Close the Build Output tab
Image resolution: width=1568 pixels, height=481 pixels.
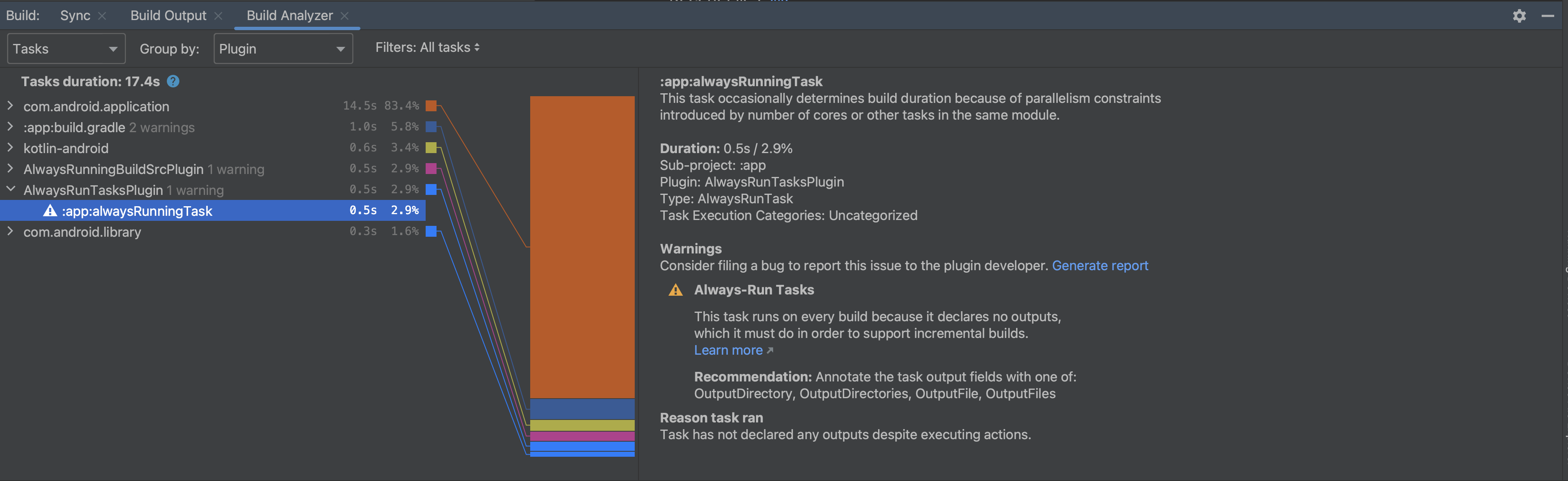219,16
